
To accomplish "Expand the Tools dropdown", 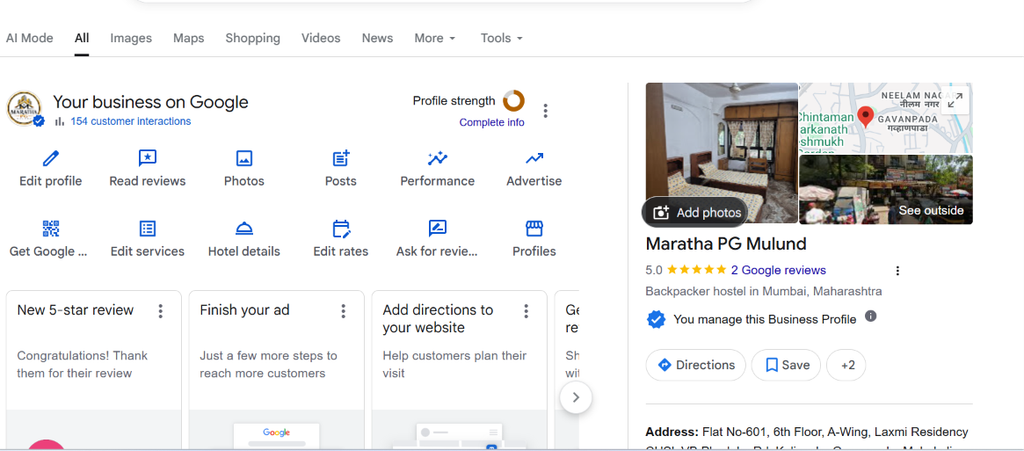I will 502,38.
